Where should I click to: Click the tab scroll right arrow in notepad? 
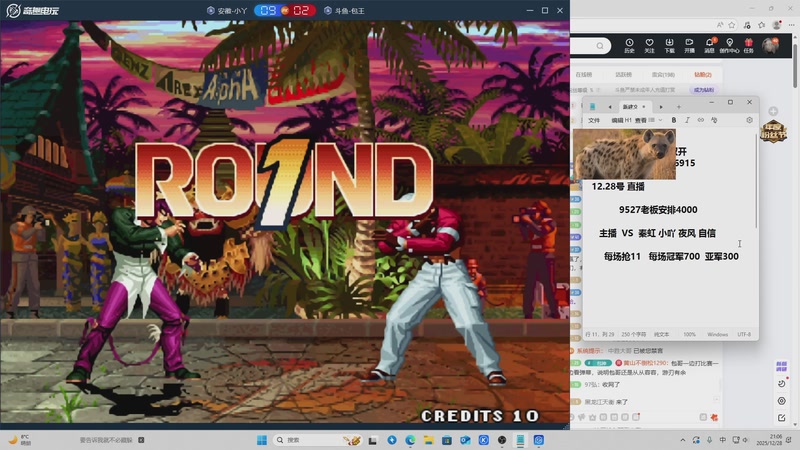click(661, 107)
